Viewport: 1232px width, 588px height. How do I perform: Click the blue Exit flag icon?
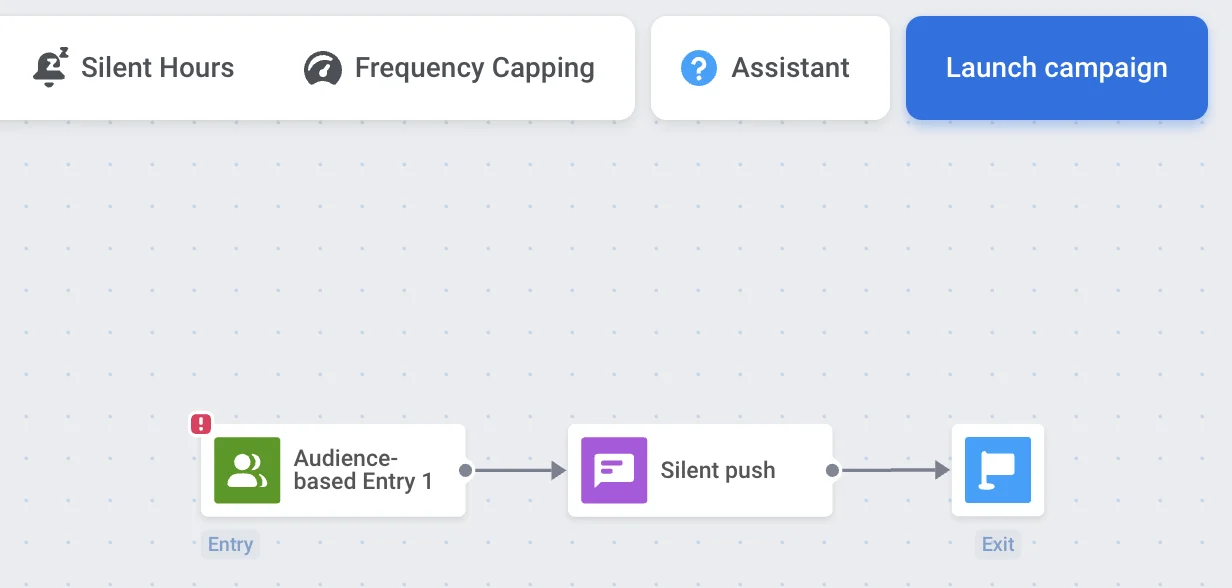998,470
